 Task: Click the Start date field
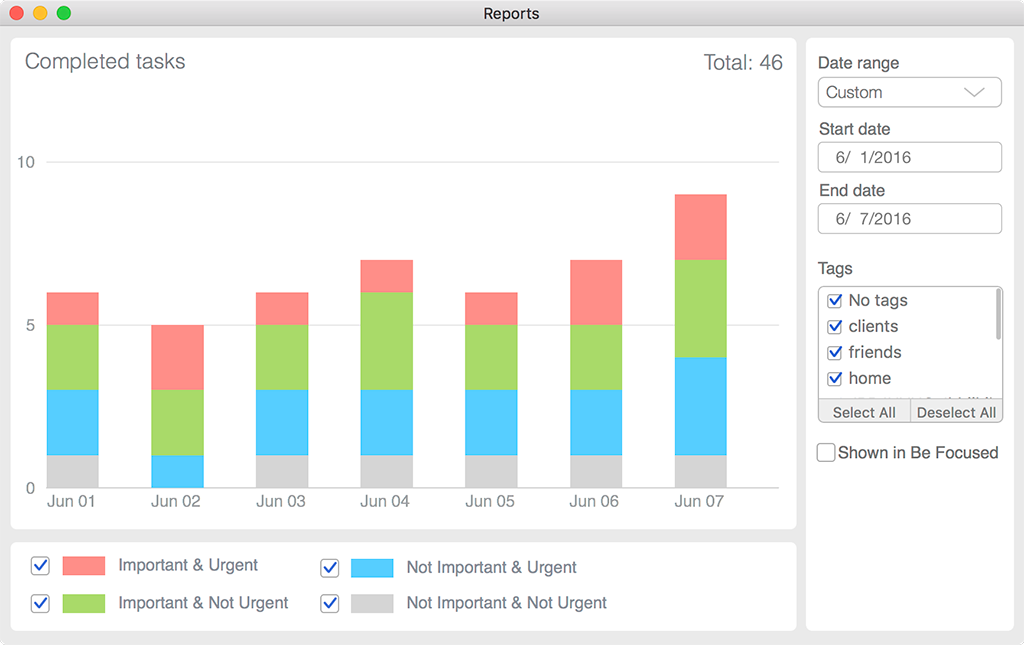pos(909,157)
